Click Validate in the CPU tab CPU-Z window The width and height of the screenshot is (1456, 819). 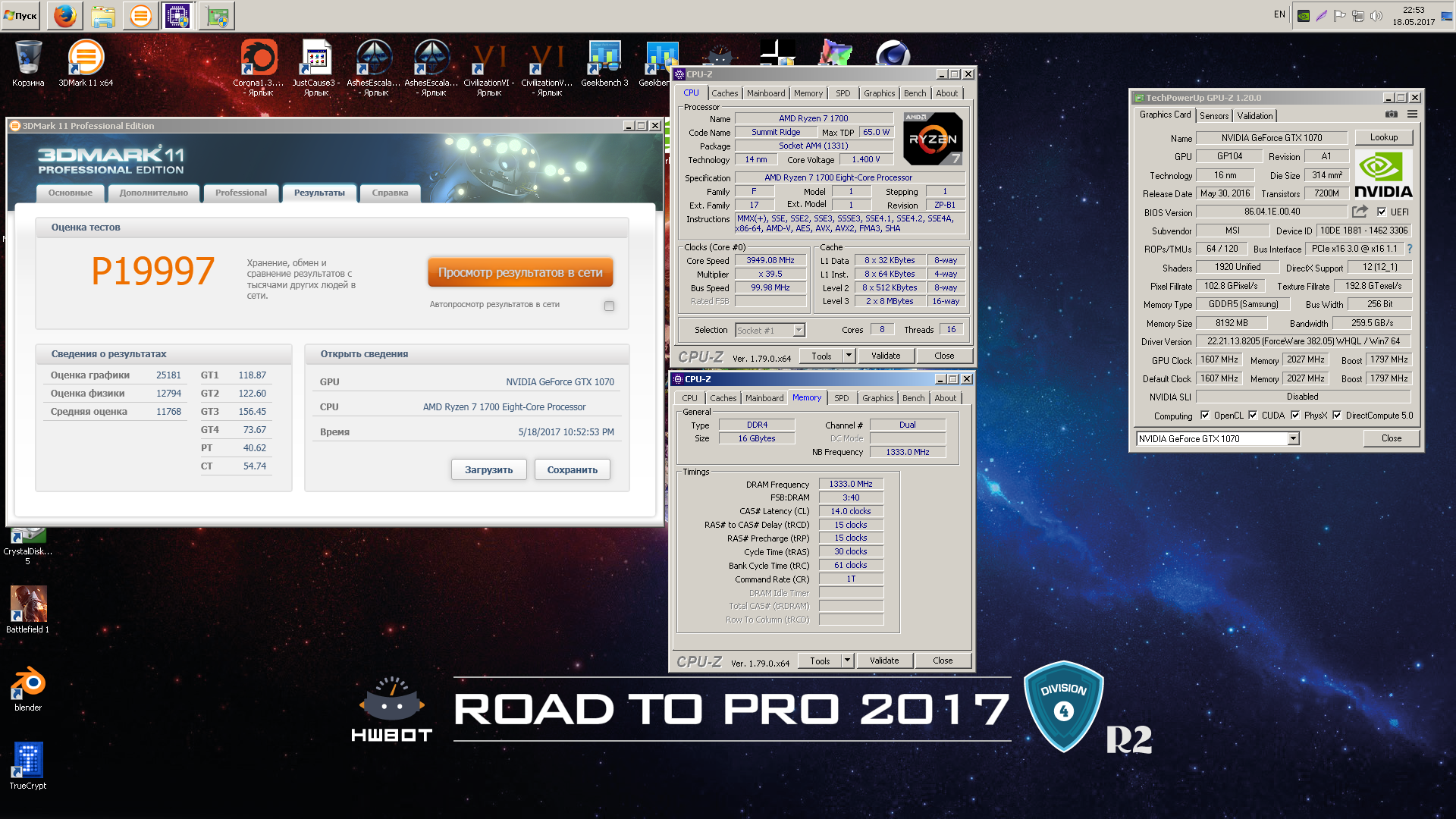tap(886, 356)
